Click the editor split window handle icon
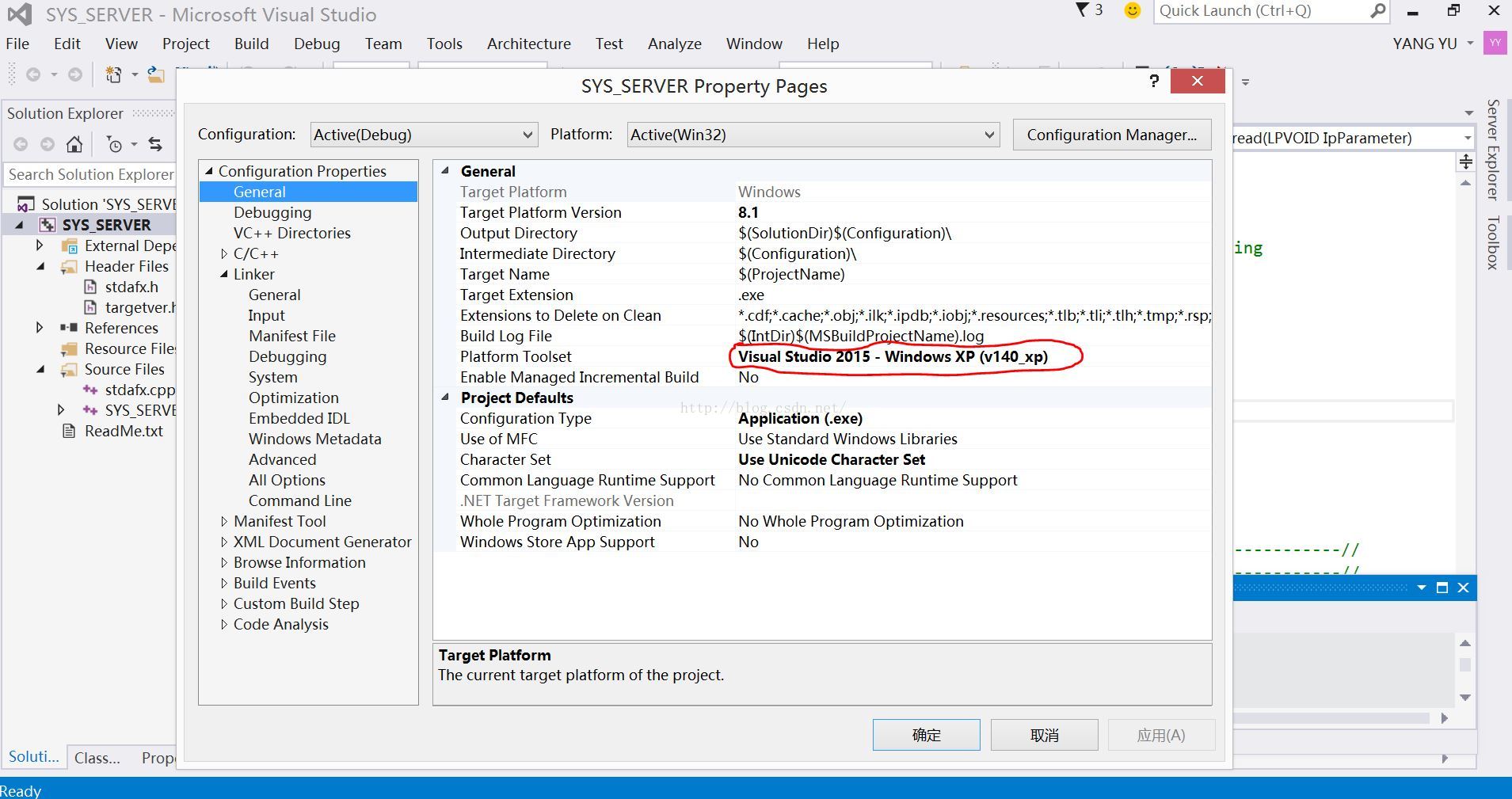 [x=1466, y=162]
